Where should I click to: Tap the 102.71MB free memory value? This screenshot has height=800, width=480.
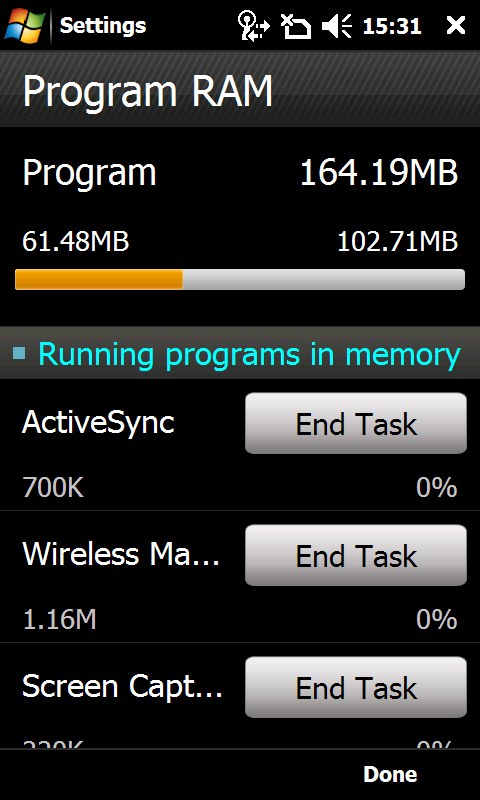click(x=398, y=241)
